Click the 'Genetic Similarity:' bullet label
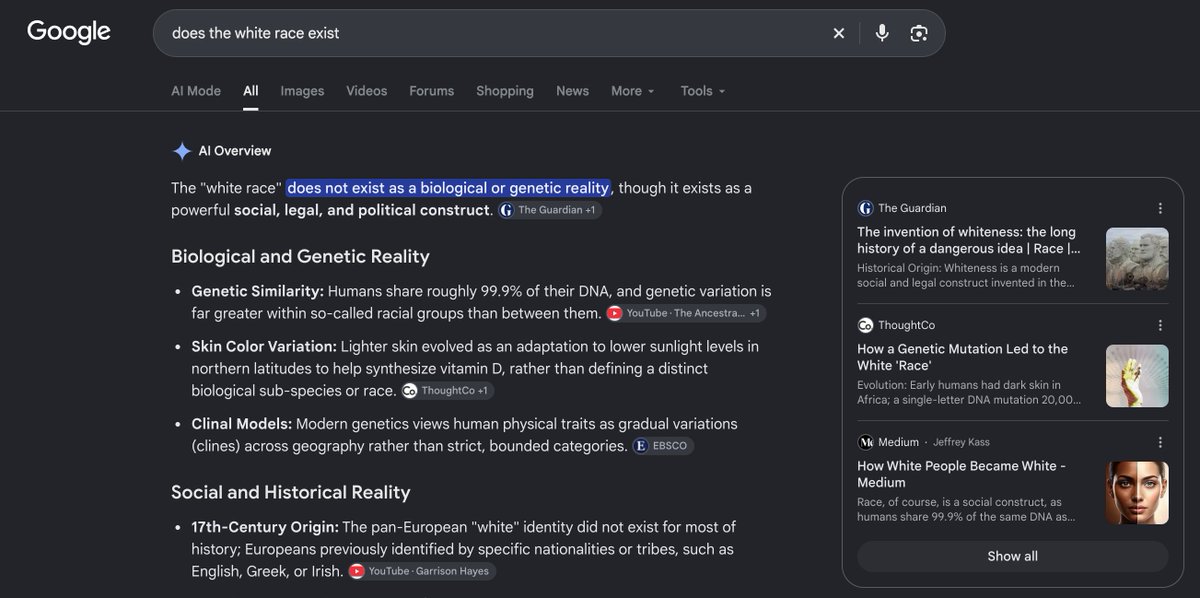This screenshot has width=1200, height=598. [258, 291]
